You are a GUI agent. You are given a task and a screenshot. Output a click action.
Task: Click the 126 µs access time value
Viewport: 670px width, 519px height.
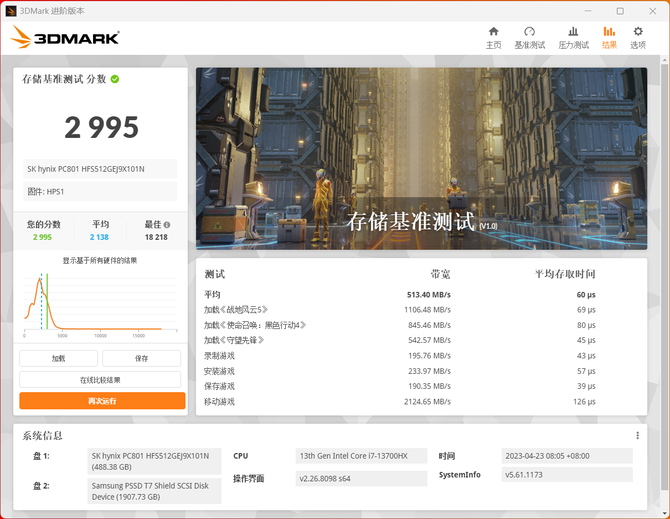click(x=584, y=402)
